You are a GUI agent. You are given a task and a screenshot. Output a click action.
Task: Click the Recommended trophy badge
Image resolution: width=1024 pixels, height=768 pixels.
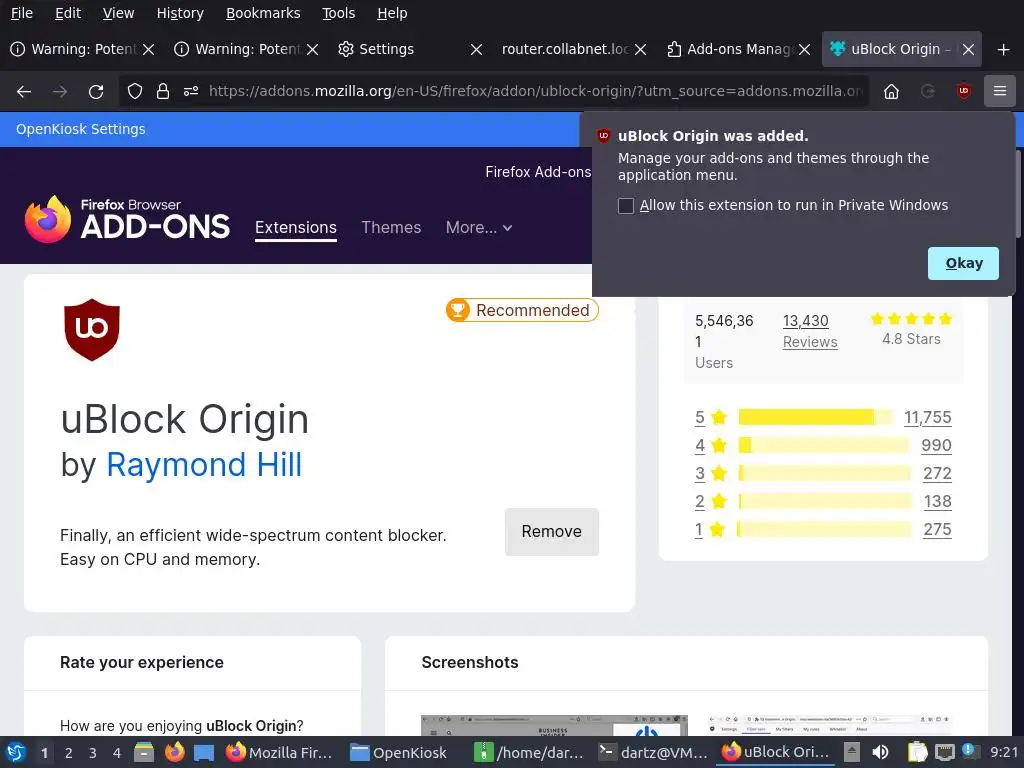tap(522, 310)
